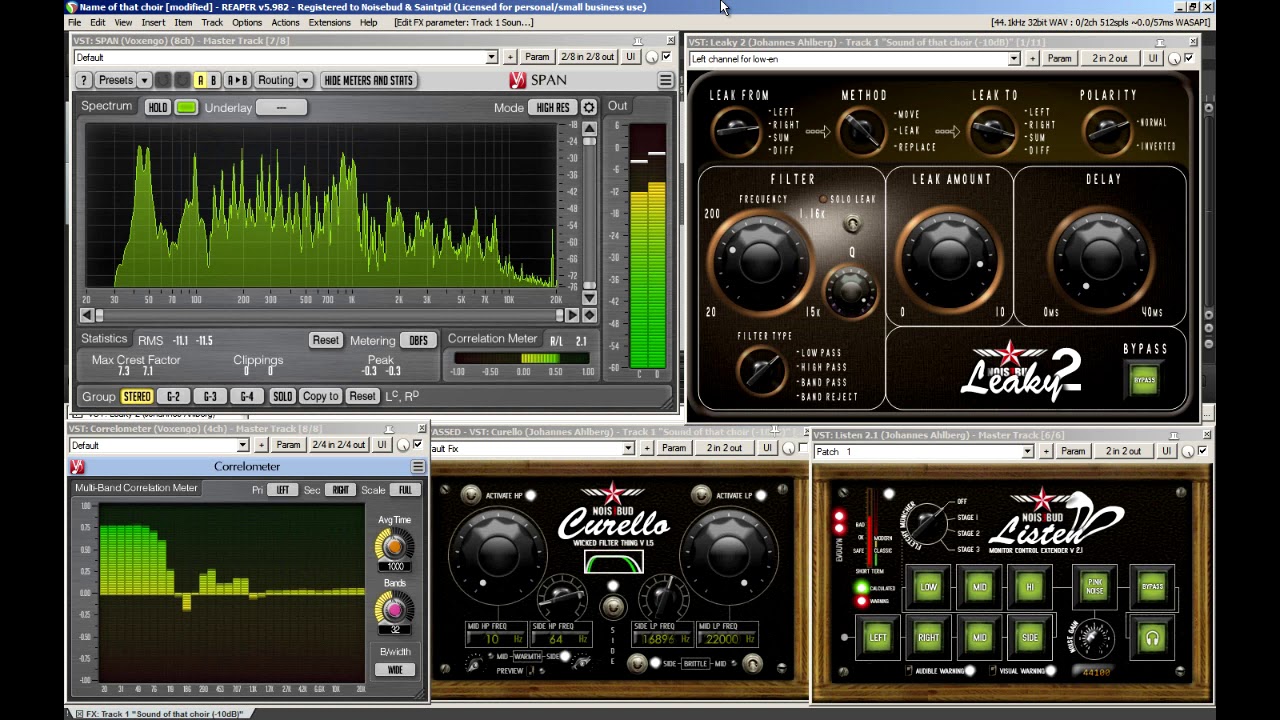Viewport: 1280px width, 720px height.
Task: Click the SPAN group Copy to button
Action: [x=320, y=396]
